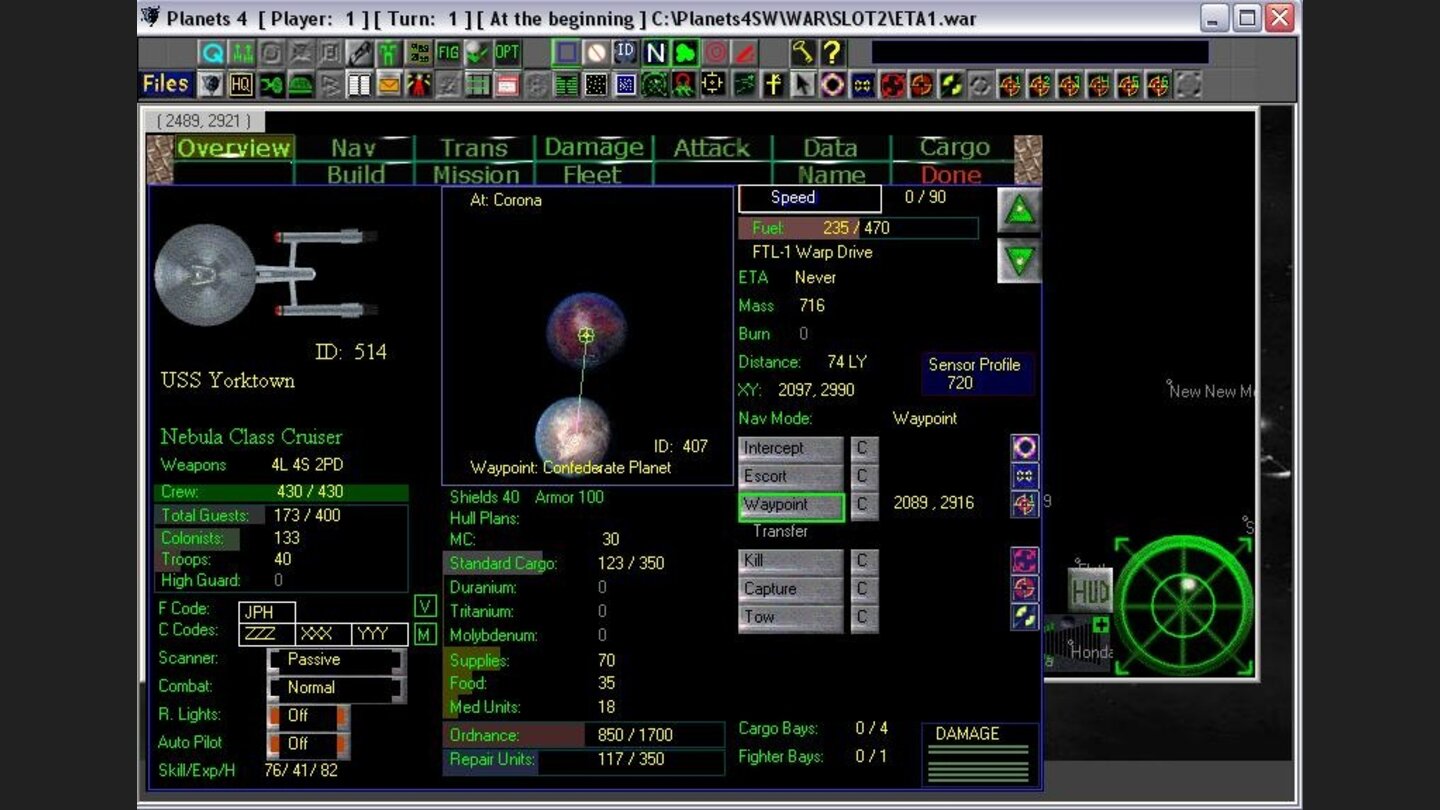This screenshot has height=810, width=1440.
Task: Click the Escort button
Action: point(791,476)
